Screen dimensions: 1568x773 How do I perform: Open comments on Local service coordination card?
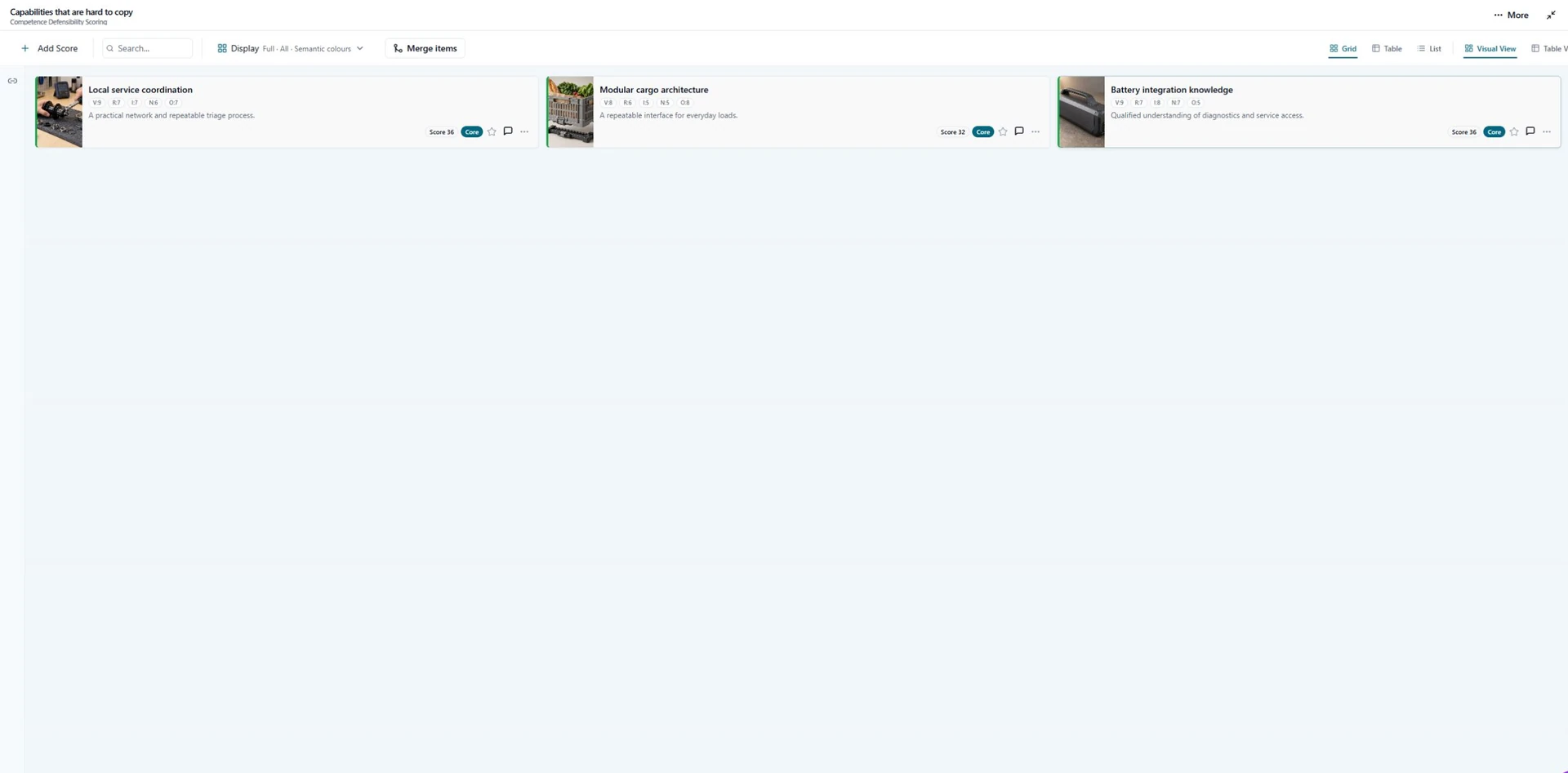click(x=508, y=131)
